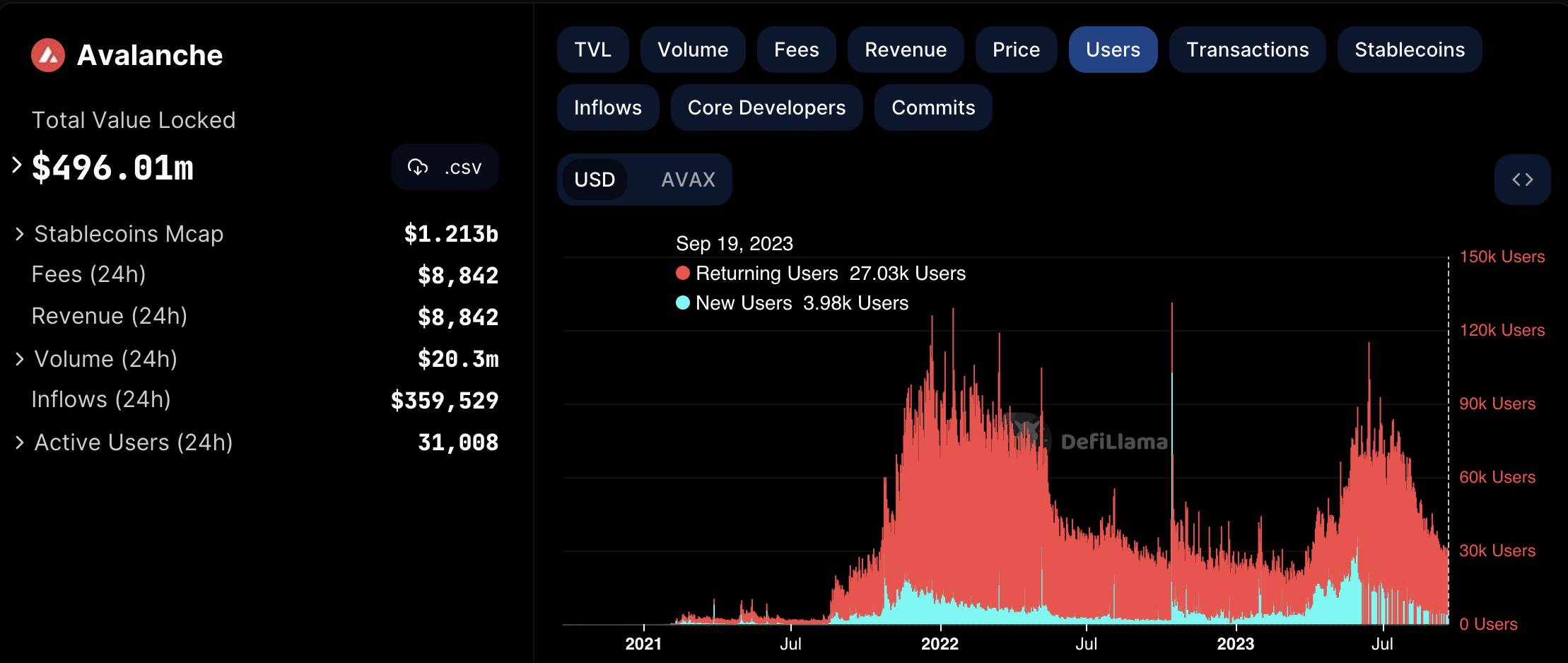Click the Total Value Locked label
The width and height of the screenshot is (1568, 663).
(x=134, y=120)
